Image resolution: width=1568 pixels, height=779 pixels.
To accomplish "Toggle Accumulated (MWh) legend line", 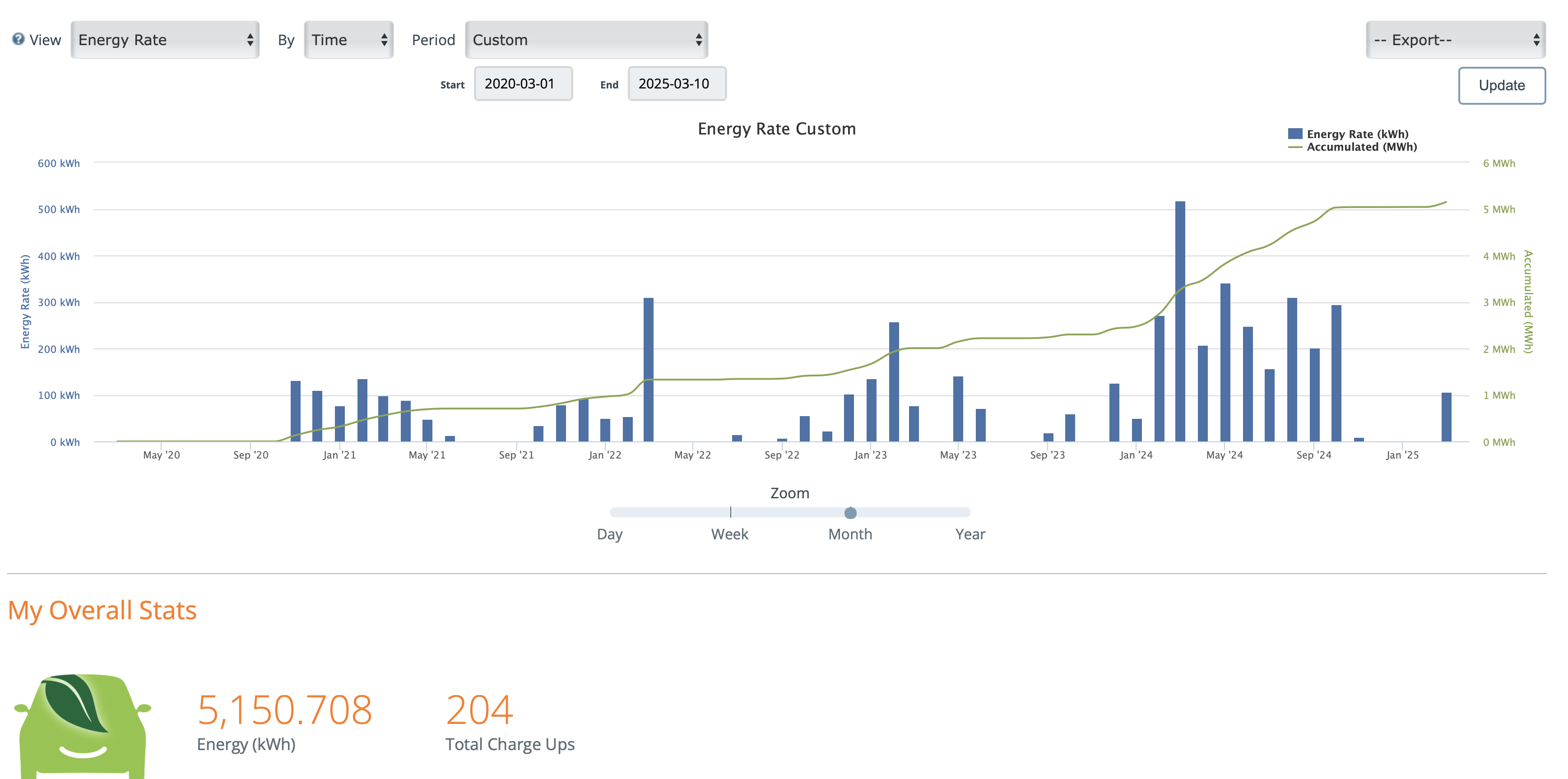I will point(1294,147).
